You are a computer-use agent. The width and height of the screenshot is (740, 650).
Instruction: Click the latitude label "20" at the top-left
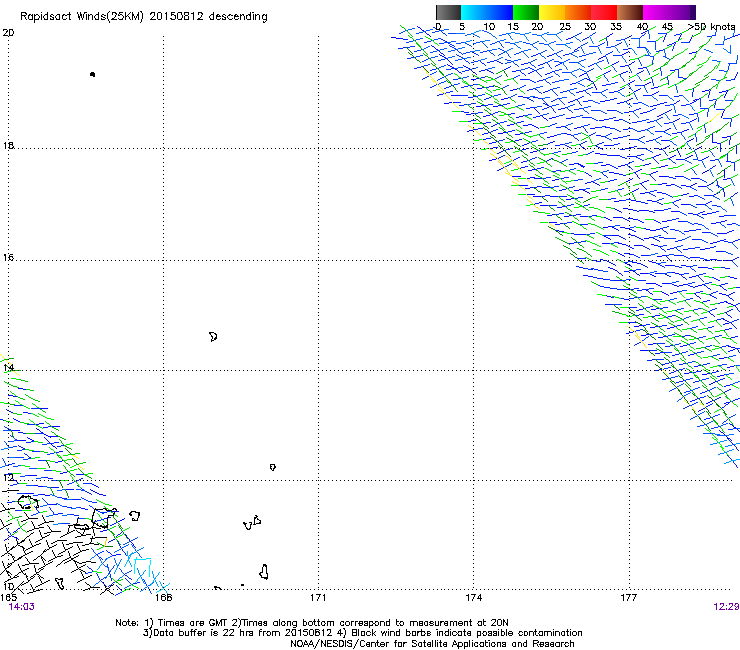coord(8,33)
